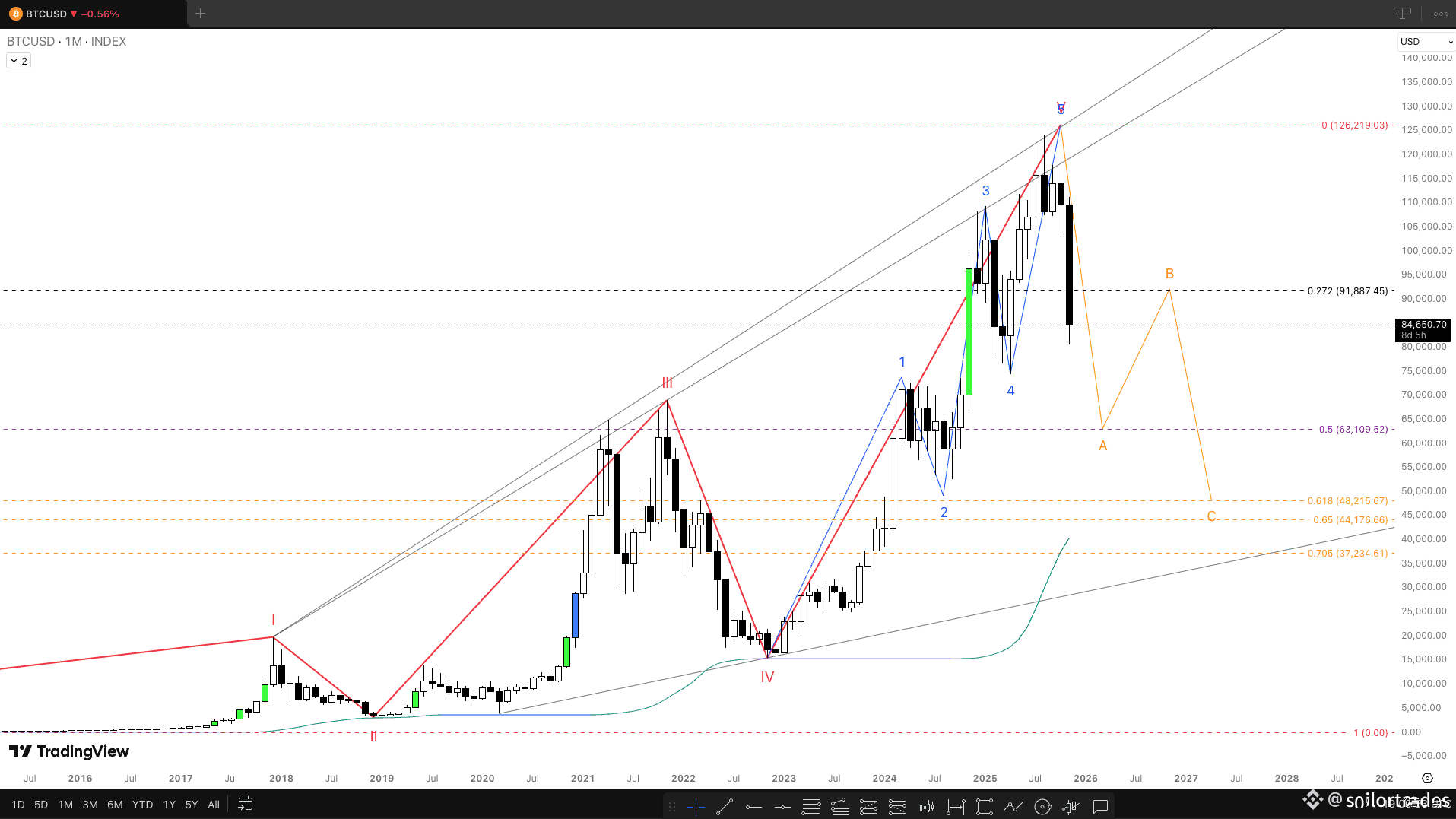The height and width of the screenshot is (819, 1456).
Task: Select the trend line drawing tool
Action: (725, 806)
